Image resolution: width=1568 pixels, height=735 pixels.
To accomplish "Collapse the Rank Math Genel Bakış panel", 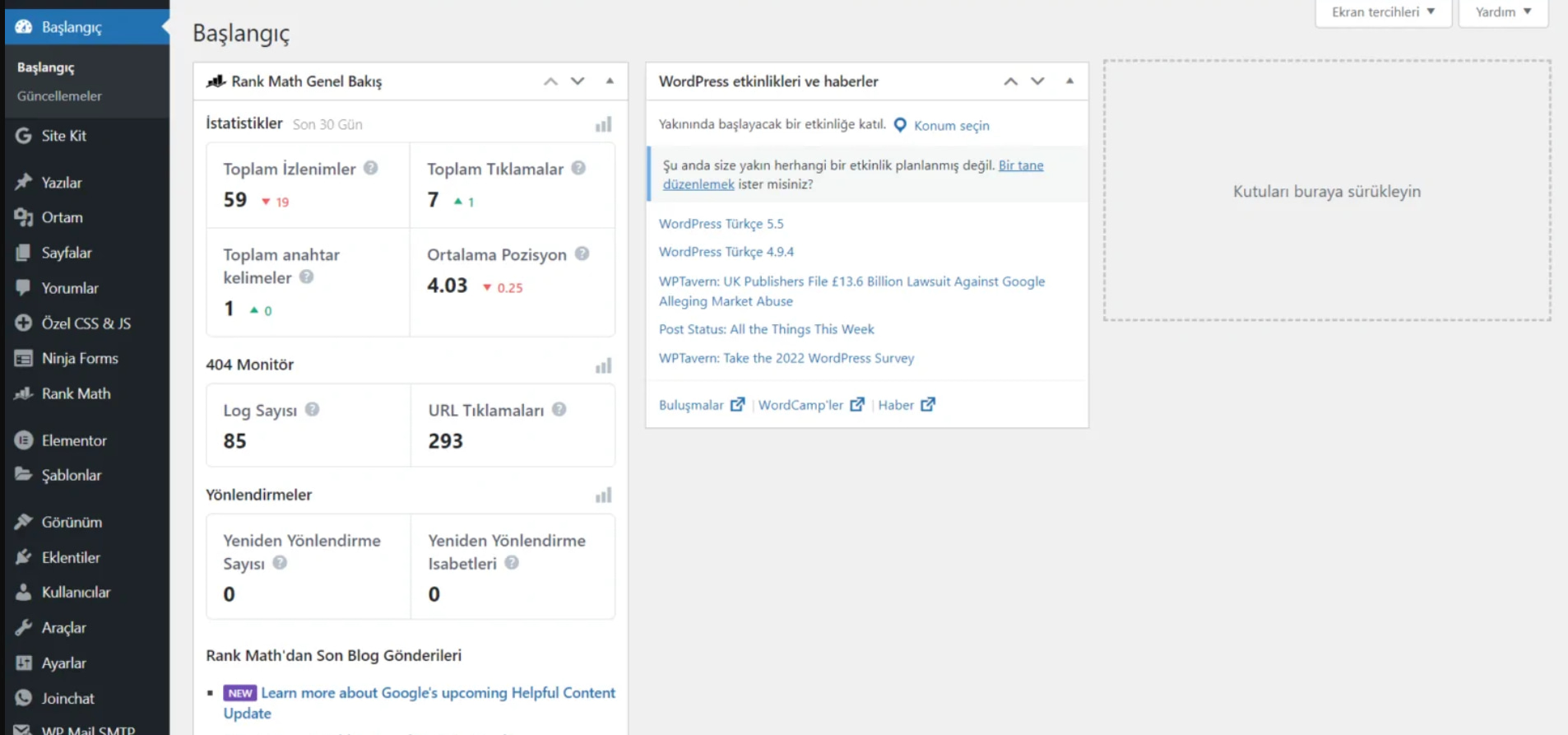I will tap(610, 81).
